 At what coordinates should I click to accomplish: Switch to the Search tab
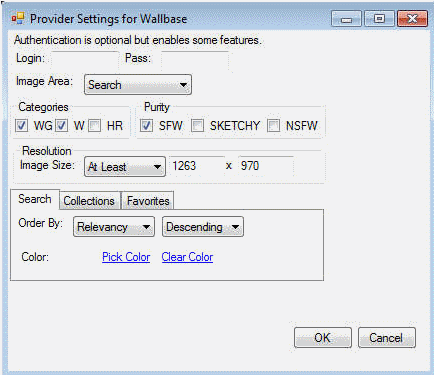(x=35, y=199)
